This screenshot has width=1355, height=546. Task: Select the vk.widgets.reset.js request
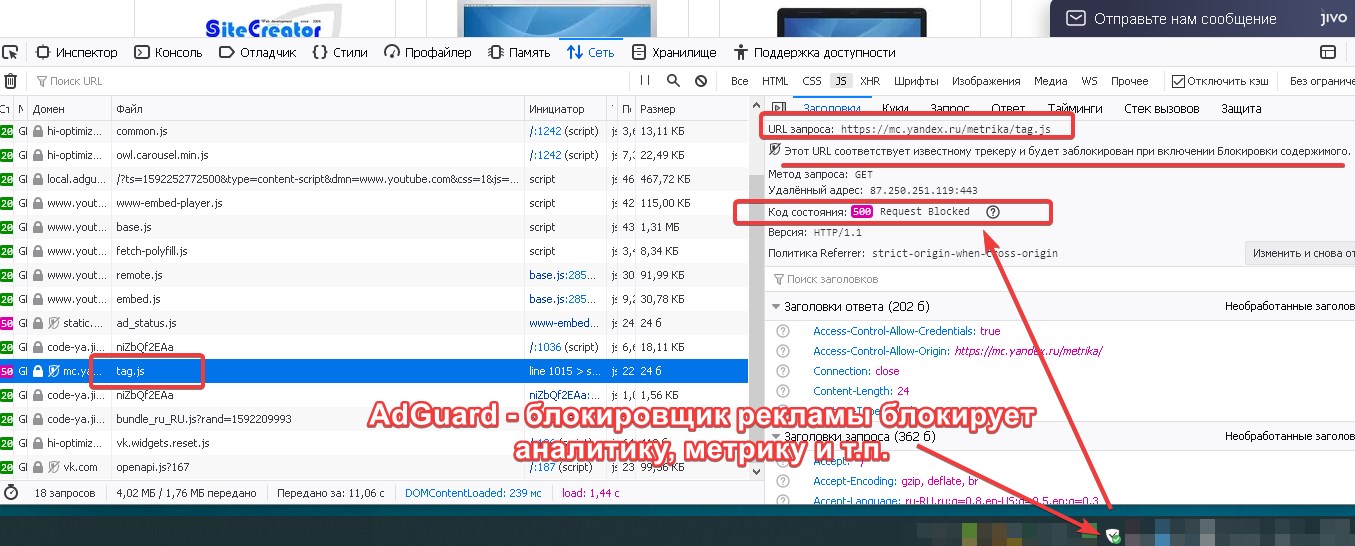[x=374, y=443]
